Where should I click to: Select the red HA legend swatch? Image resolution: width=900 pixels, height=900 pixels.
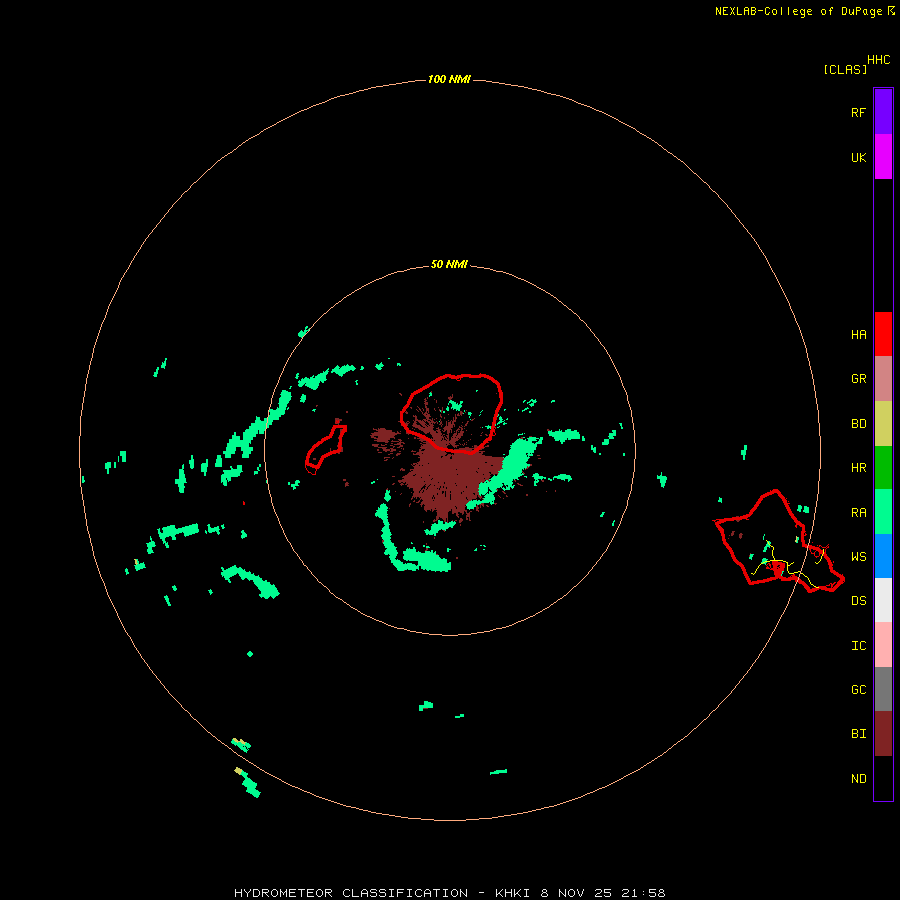tap(883, 334)
